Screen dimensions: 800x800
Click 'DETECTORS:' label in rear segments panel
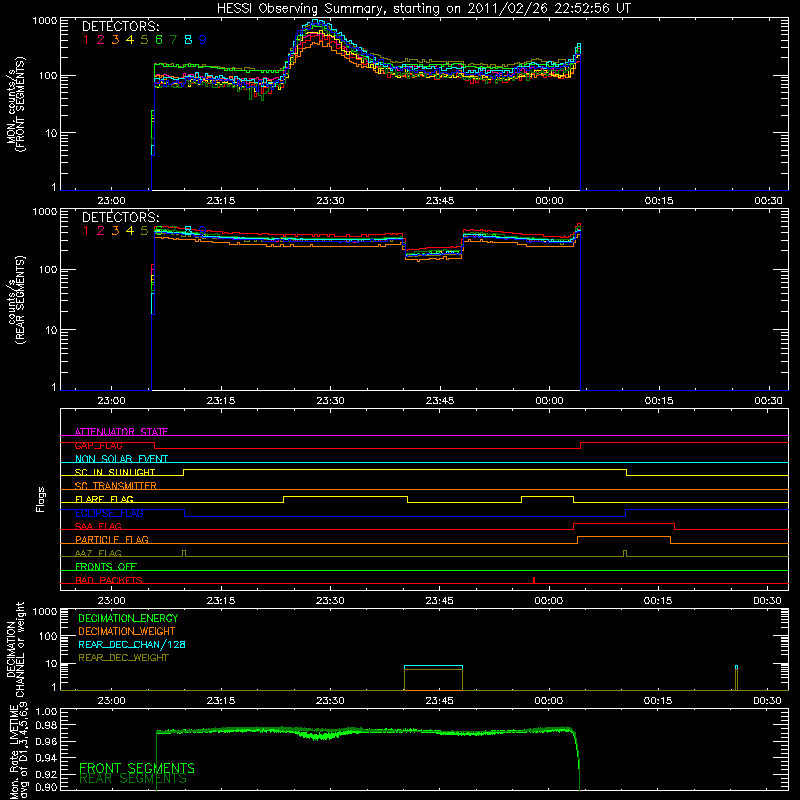coord(120,217)
